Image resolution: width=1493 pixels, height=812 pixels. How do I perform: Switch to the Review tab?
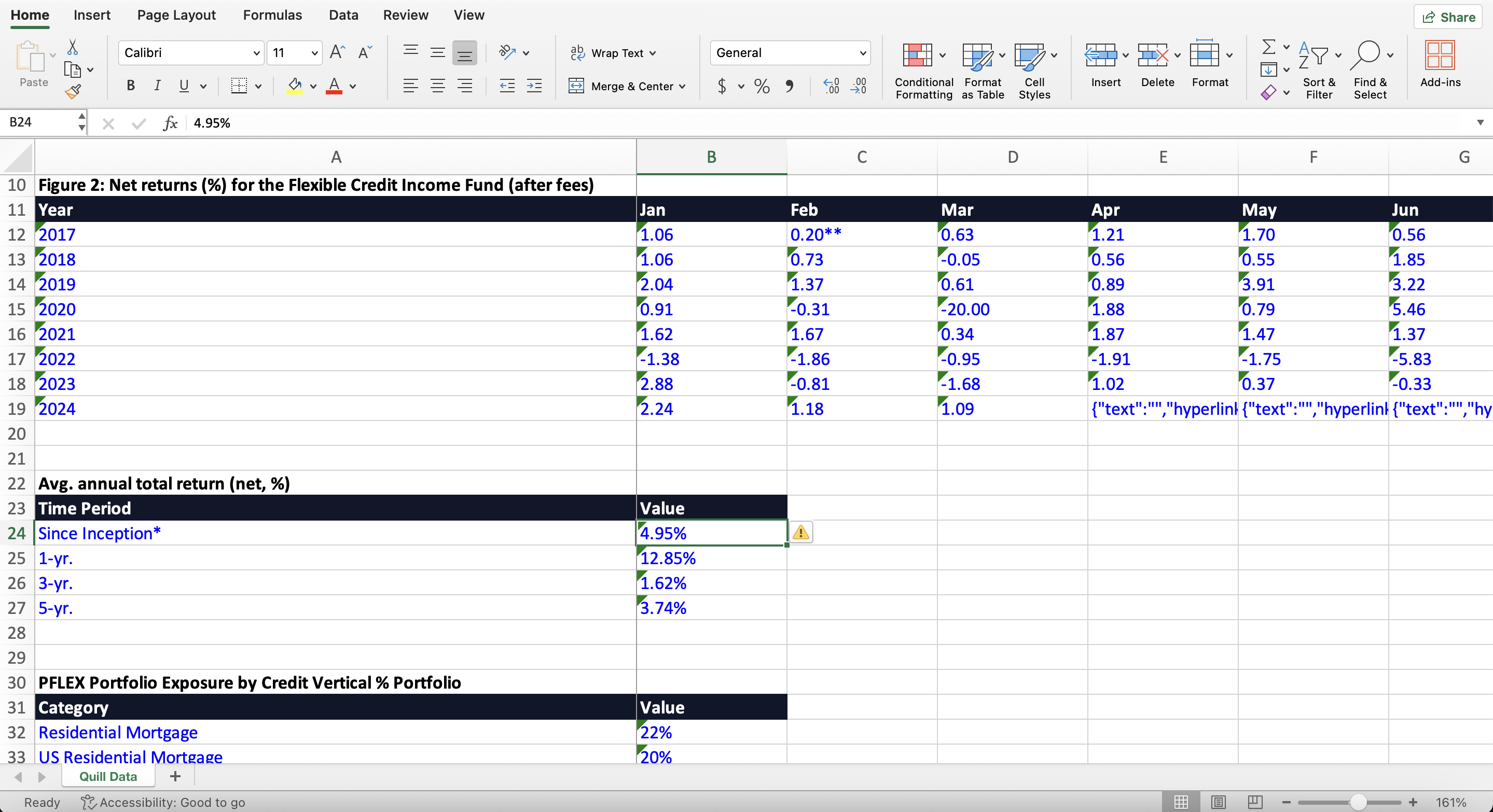click(x=405, y=15)
